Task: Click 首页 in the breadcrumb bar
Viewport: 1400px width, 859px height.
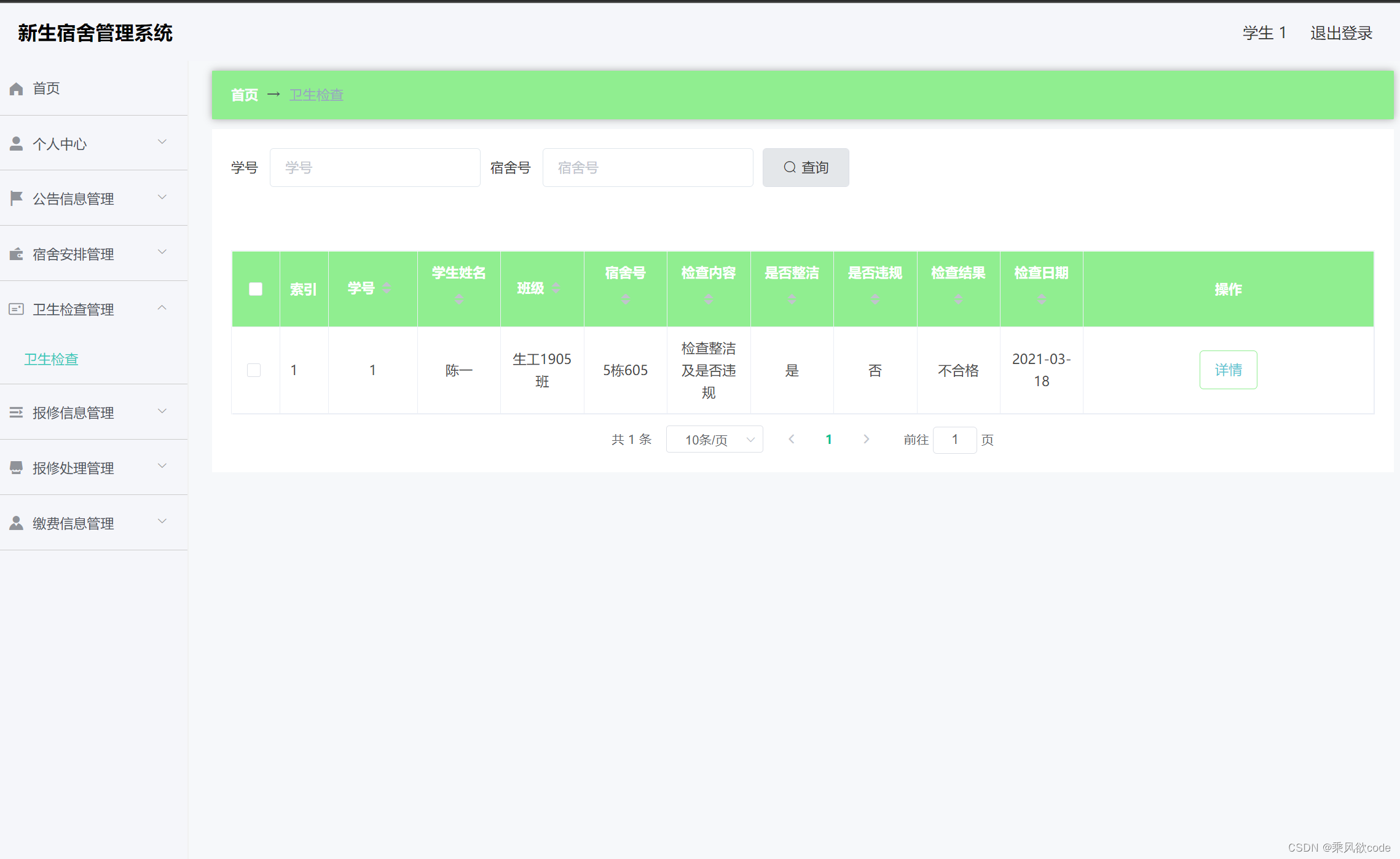Action: 243,95
